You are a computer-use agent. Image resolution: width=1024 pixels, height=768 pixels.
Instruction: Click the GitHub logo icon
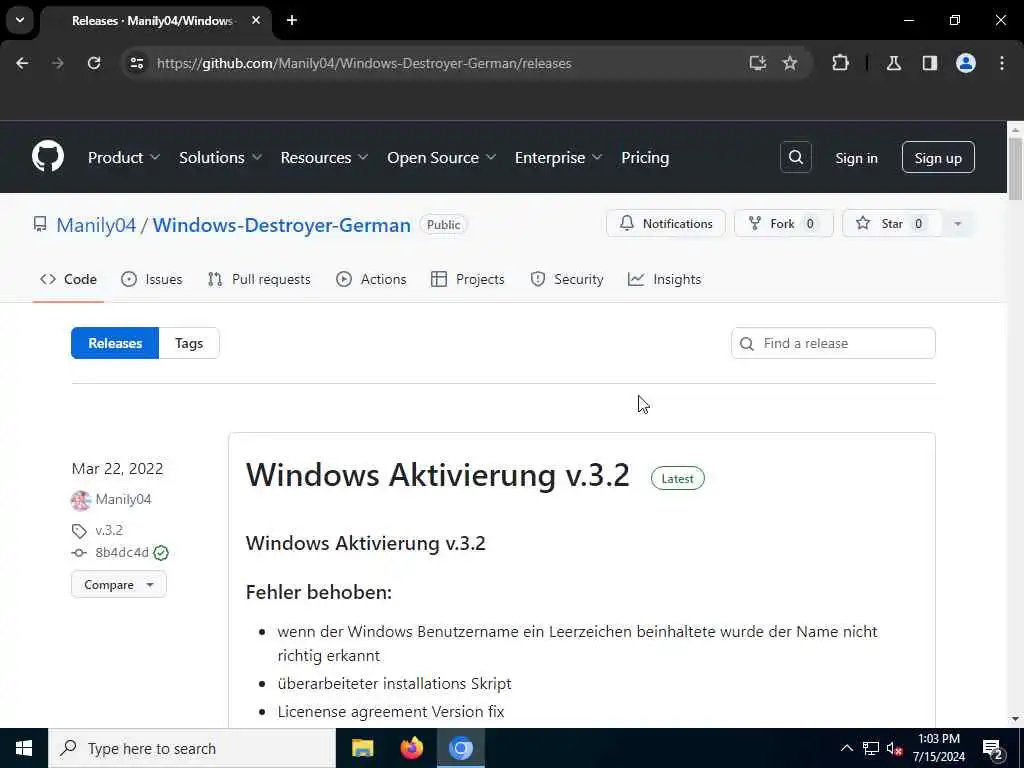(48, 157)
